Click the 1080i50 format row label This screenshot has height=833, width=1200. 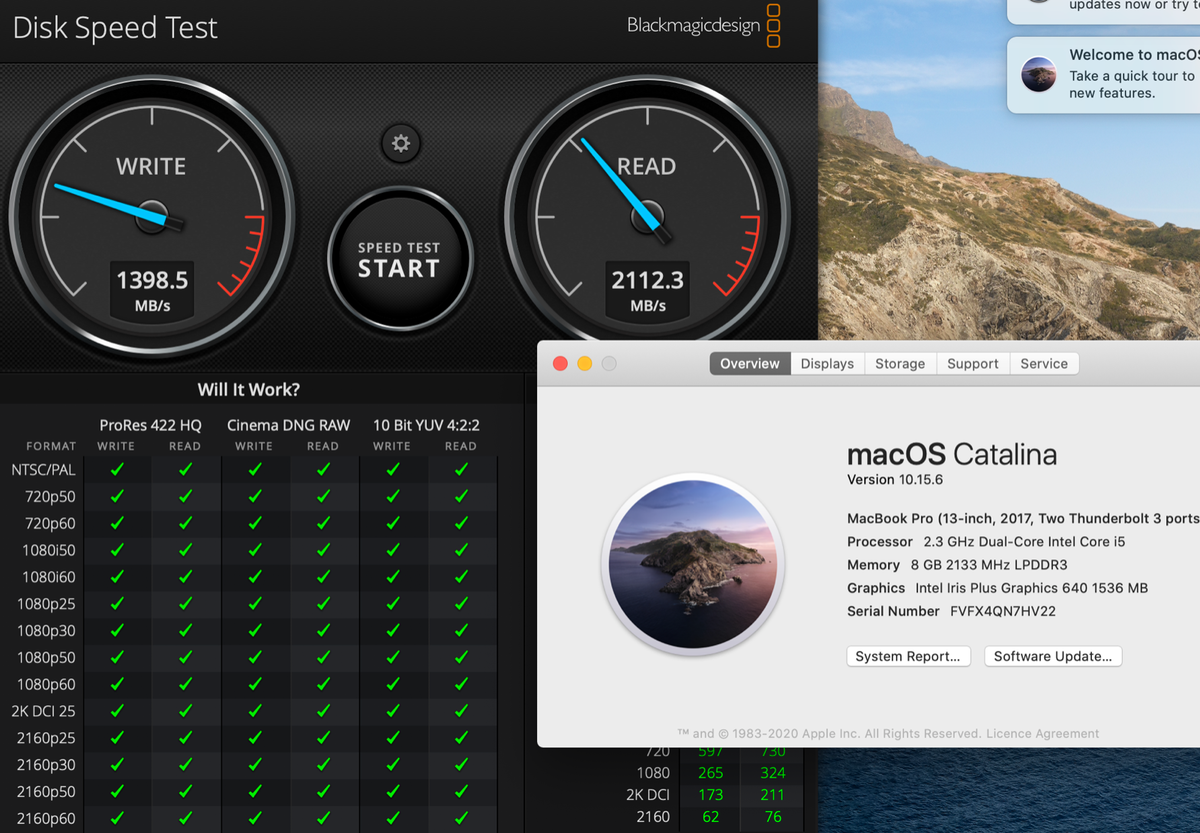click(x=49, y=550)
